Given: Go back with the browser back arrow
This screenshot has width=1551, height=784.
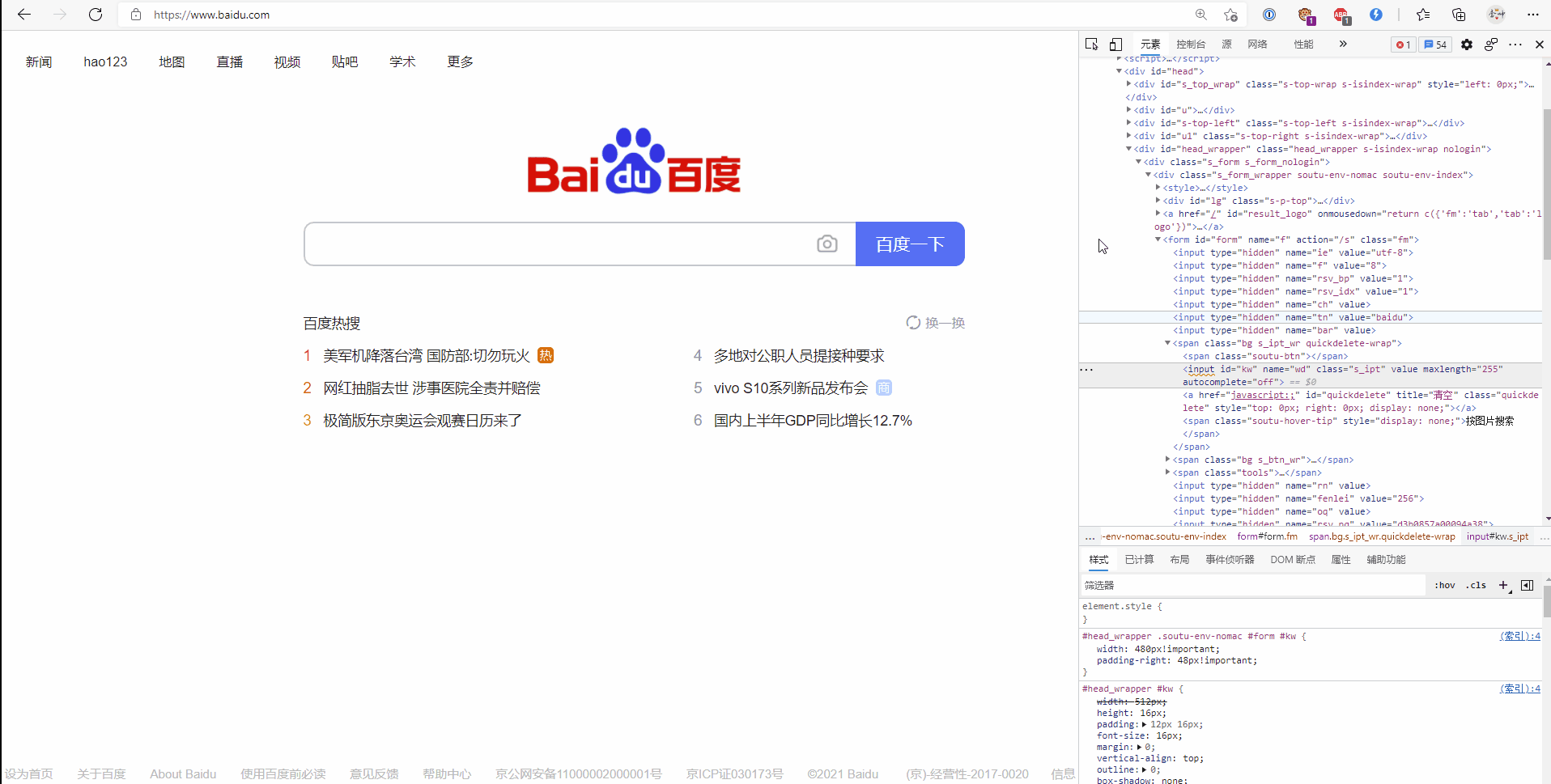Looking at the screenshot, I should (24, 15).
